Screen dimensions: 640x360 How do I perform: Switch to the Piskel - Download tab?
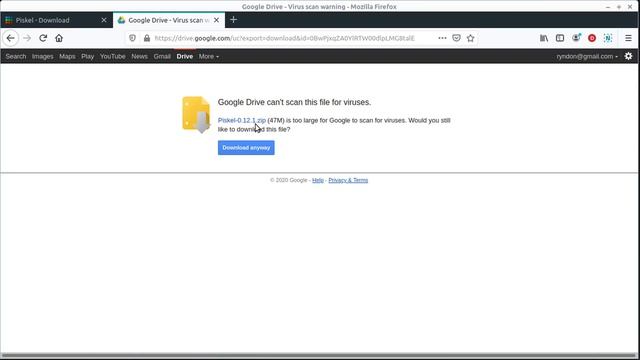coord(56,20)
